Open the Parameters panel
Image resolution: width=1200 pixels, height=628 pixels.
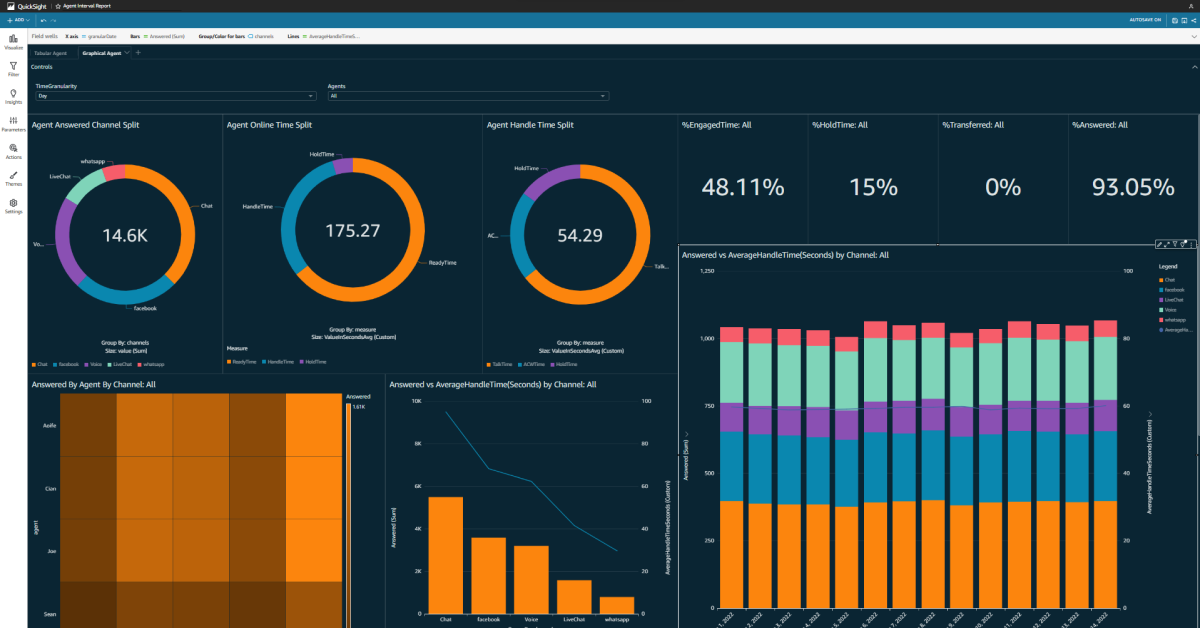coord(12,124)
